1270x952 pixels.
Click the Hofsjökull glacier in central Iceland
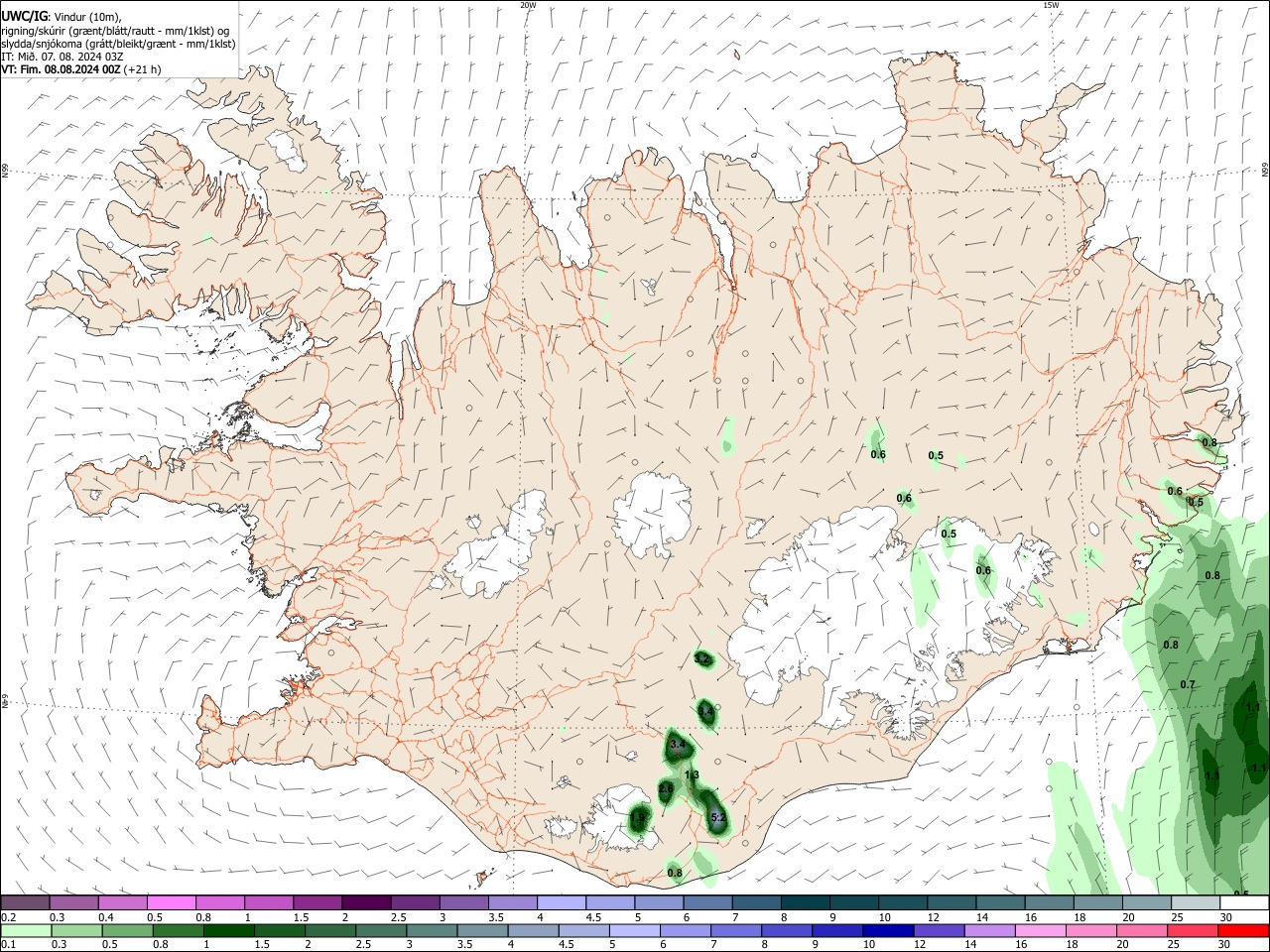click(x=652, y=514)
